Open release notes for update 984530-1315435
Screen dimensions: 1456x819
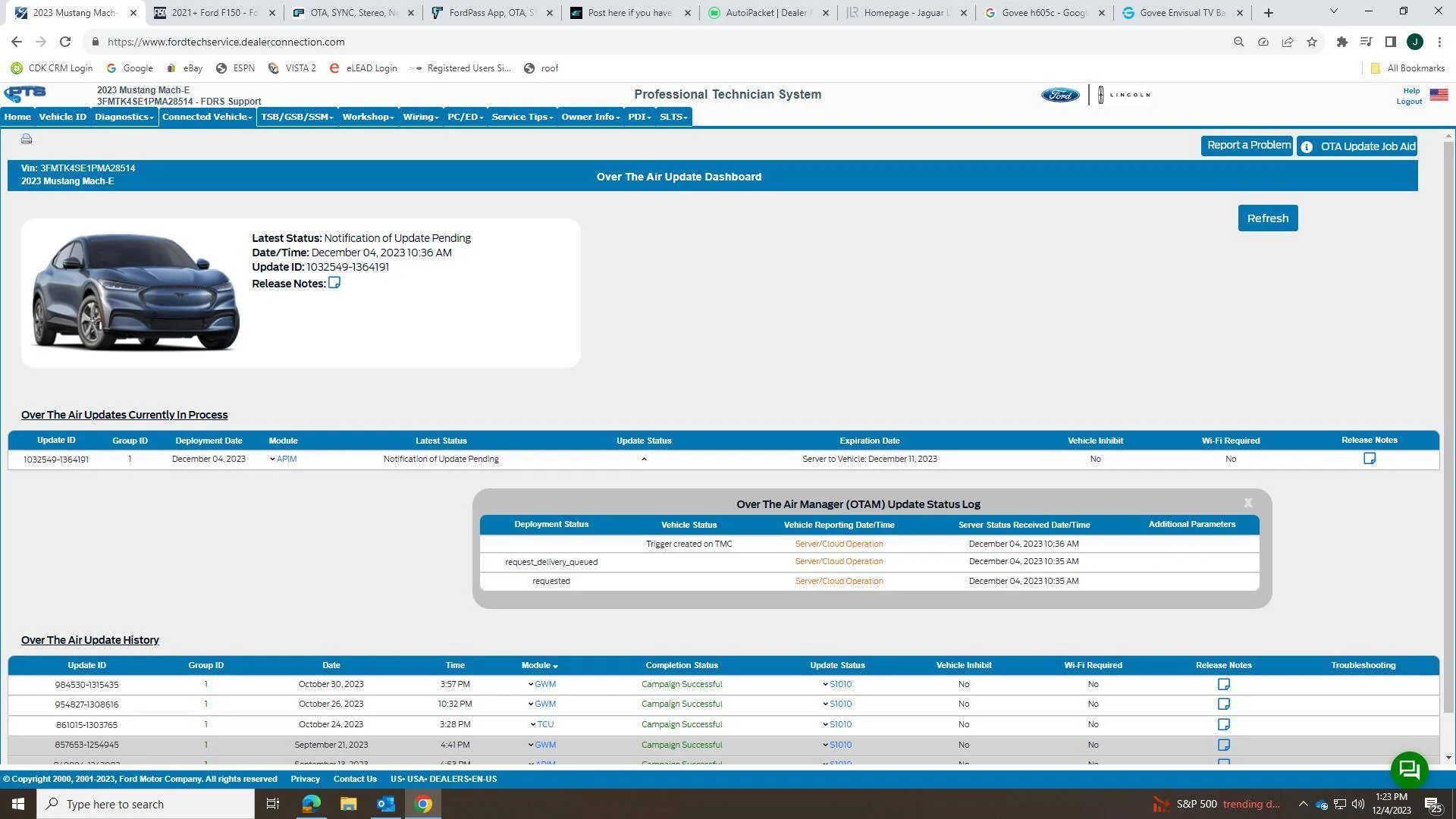tap(1224, 684)
